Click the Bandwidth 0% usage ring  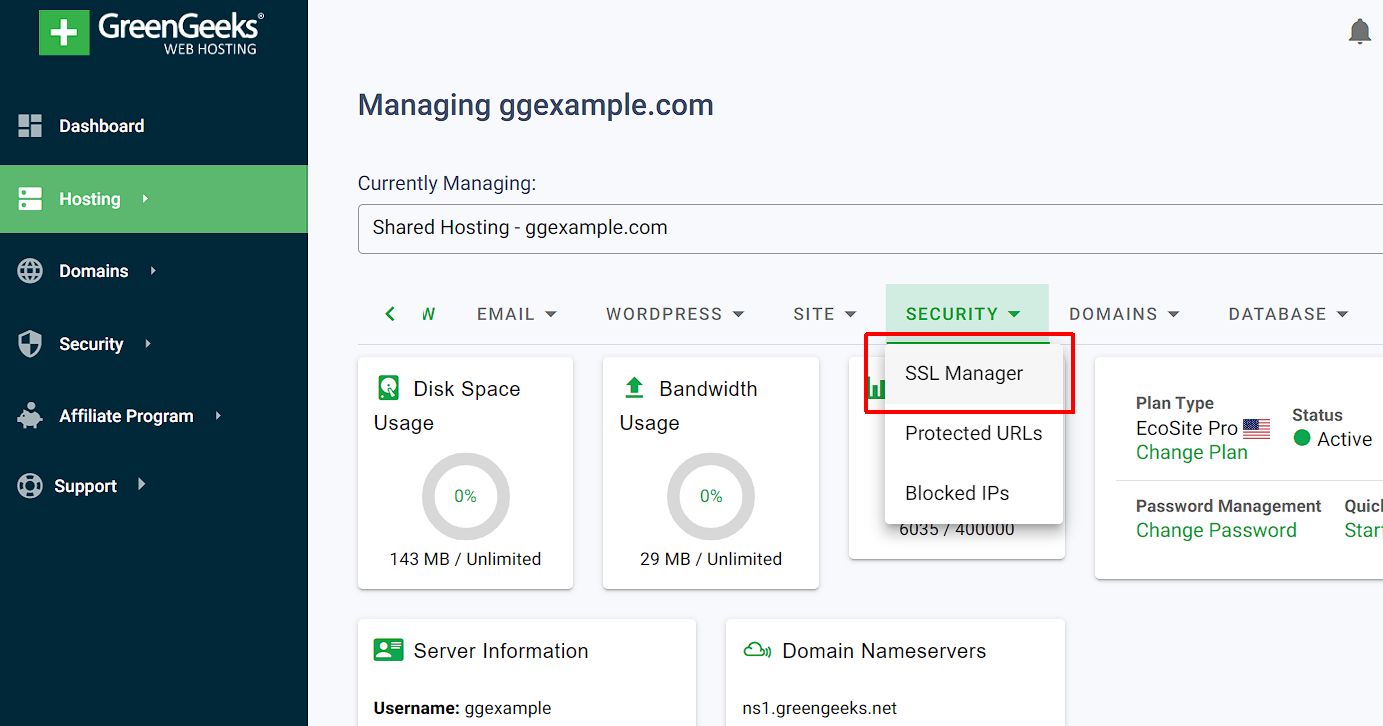coord(711,497)
